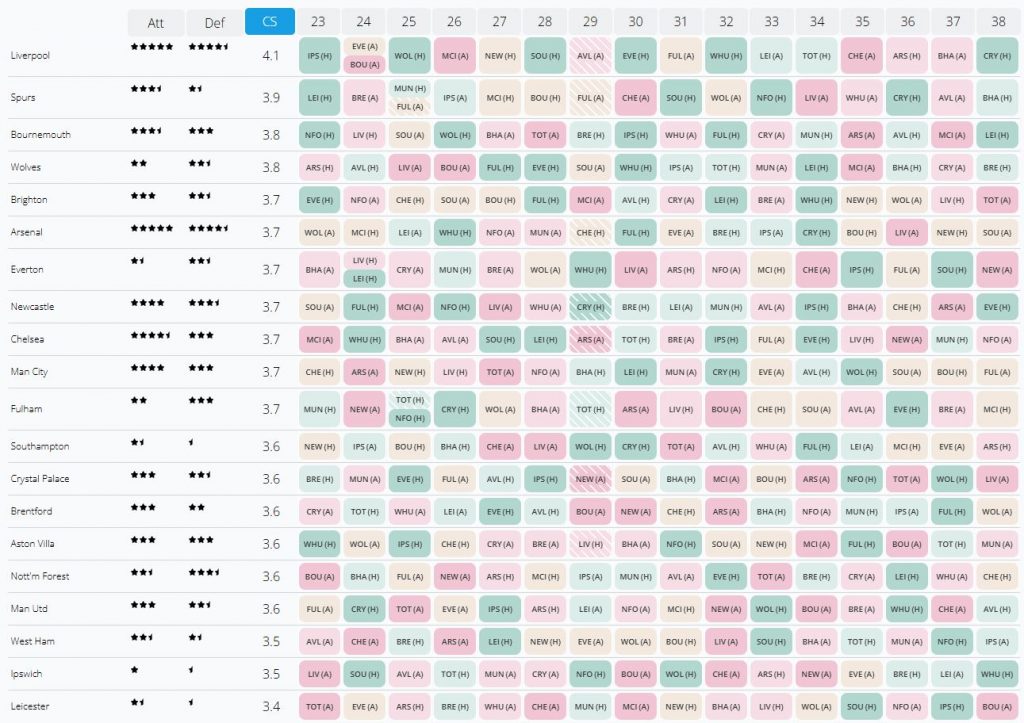This screenshot has height=723, width=1024.
Task: Open the Arsenal team name
Action: (26, 232)
